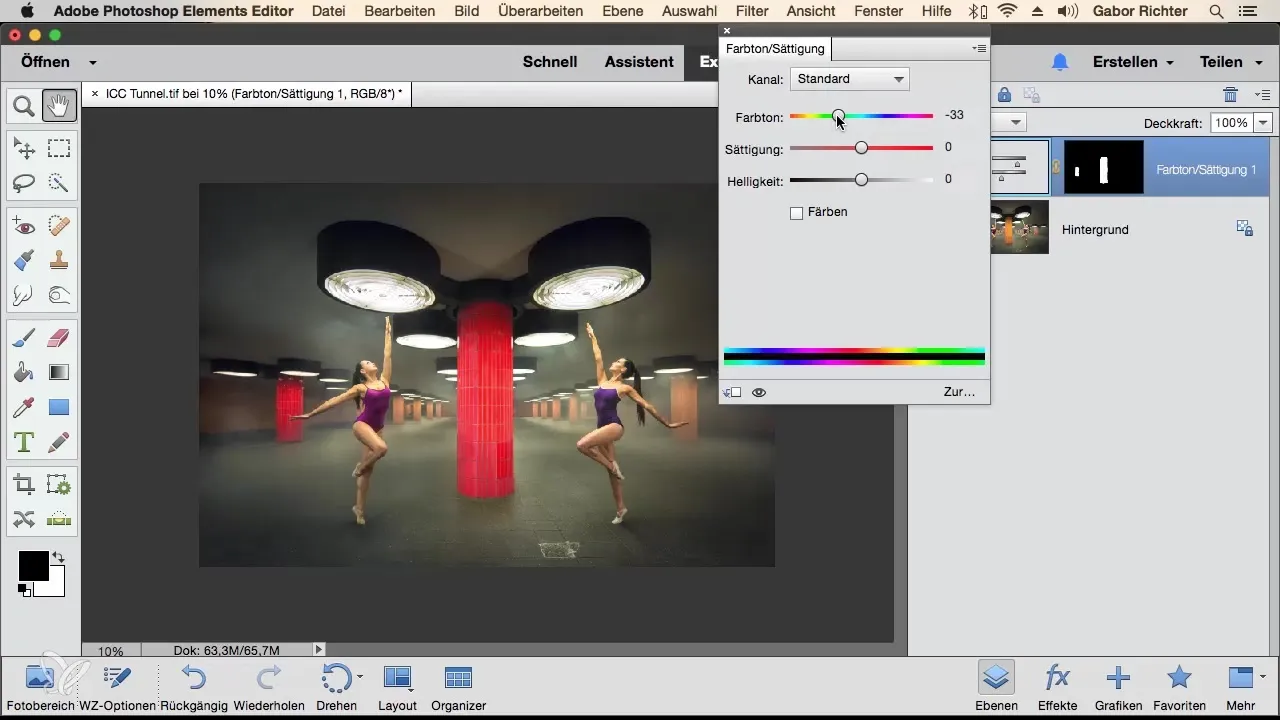
Task: Click Wiederholen redo button
Action: (268, 686)
